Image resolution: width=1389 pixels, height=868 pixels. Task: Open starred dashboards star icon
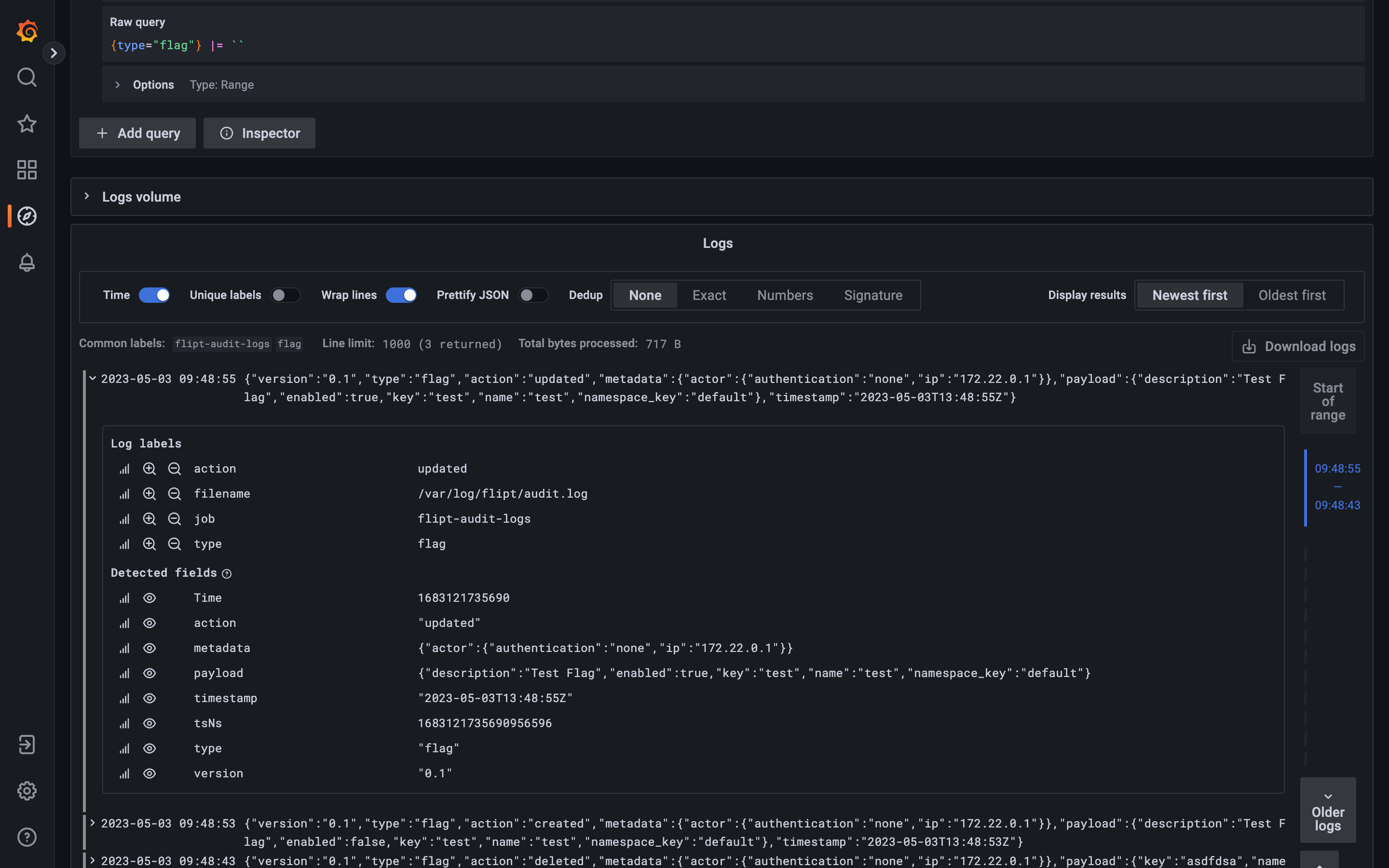tap(27, 123)
